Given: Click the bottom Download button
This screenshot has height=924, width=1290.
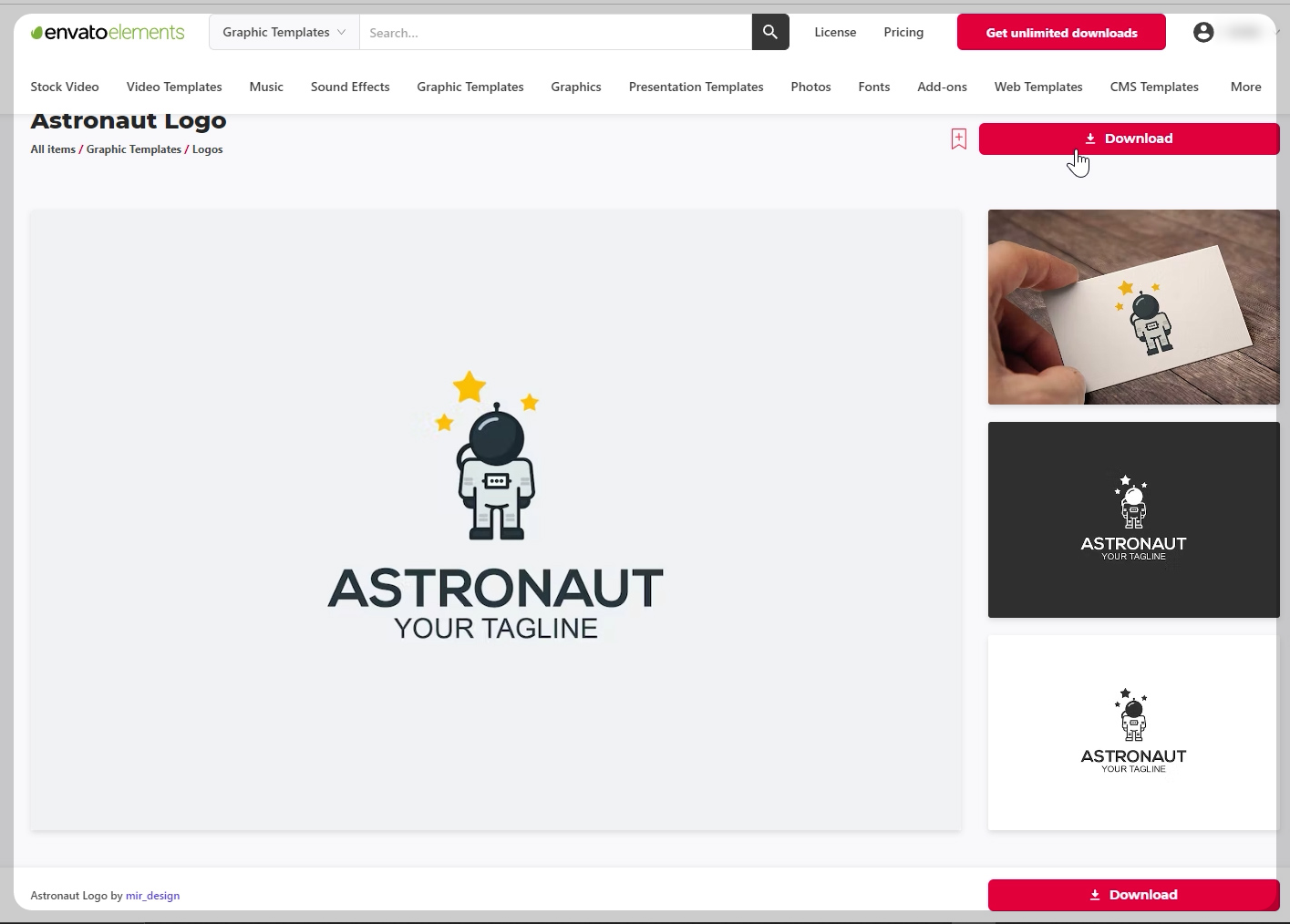Looking at the screenshot, I should (1133, 895).
